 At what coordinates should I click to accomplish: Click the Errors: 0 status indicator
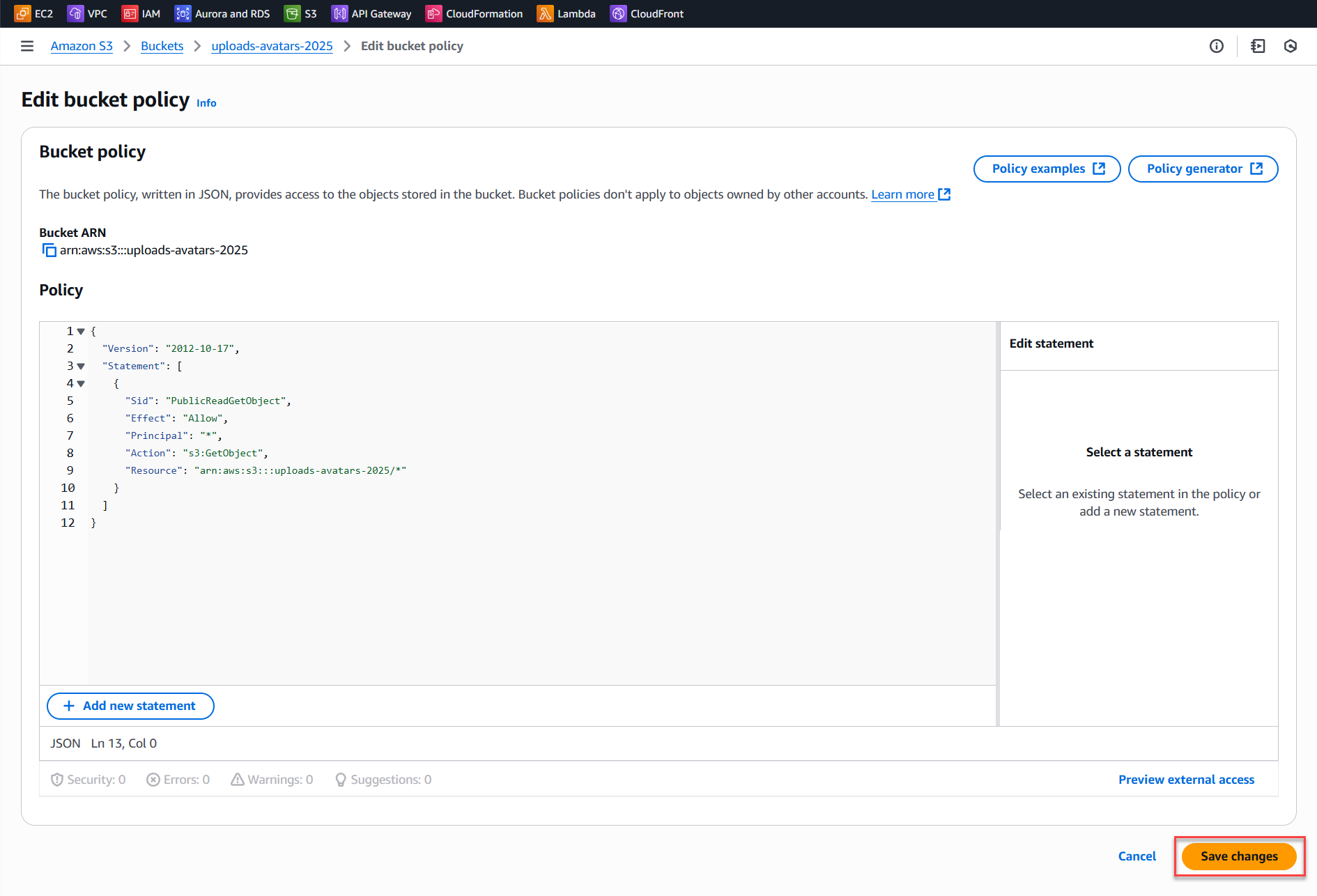click(178, 780)
